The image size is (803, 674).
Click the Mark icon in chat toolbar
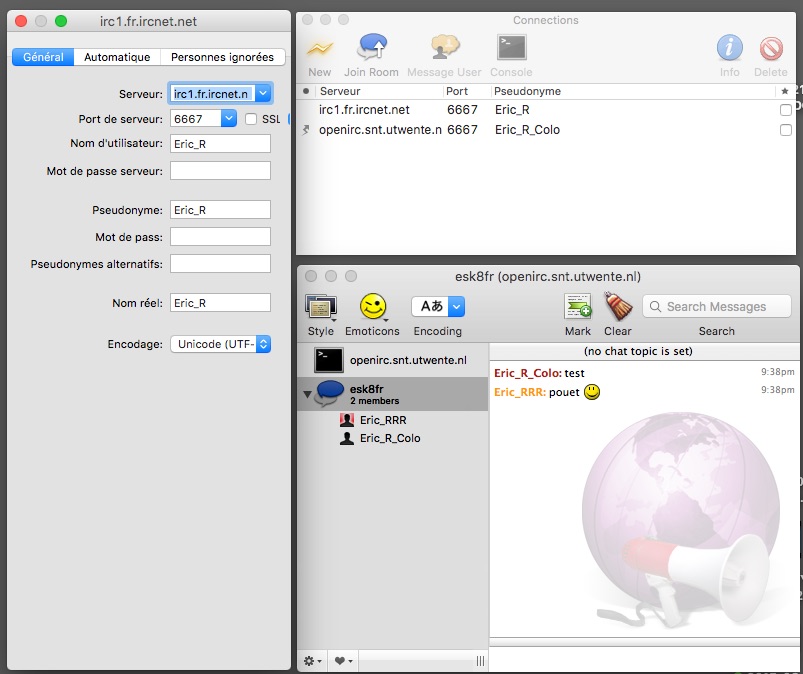click(578, 307)
